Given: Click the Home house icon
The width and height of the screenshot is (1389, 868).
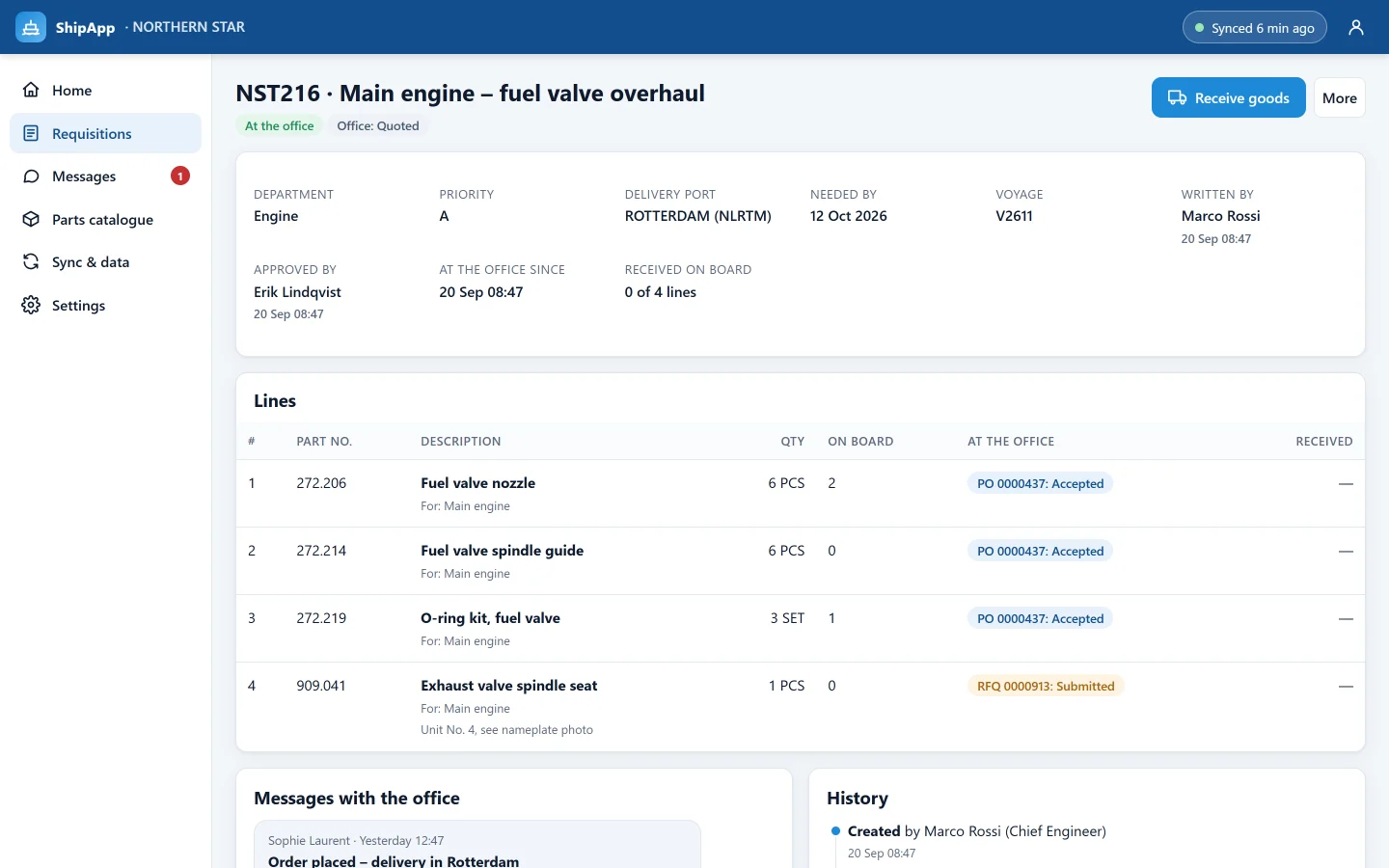Looking at the screenshot, I should (31, 90).
